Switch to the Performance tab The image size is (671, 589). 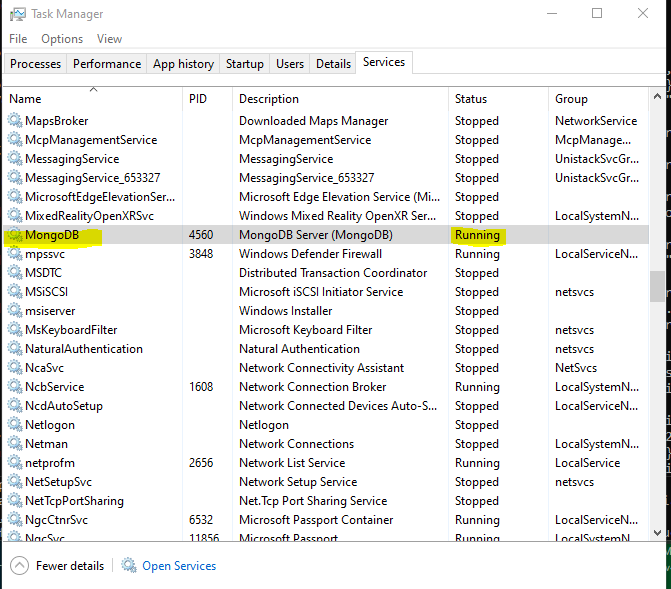(x=107, y=64)
